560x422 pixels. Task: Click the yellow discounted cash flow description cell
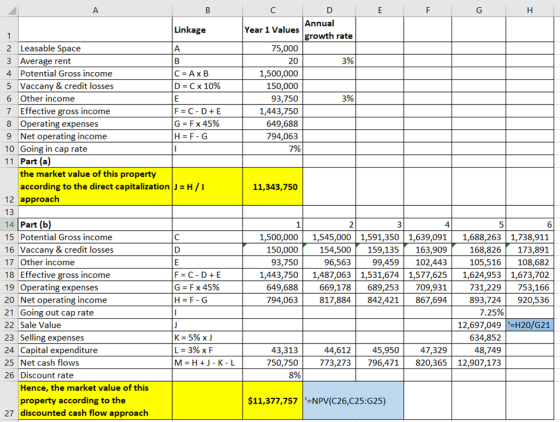coord(95,400)
